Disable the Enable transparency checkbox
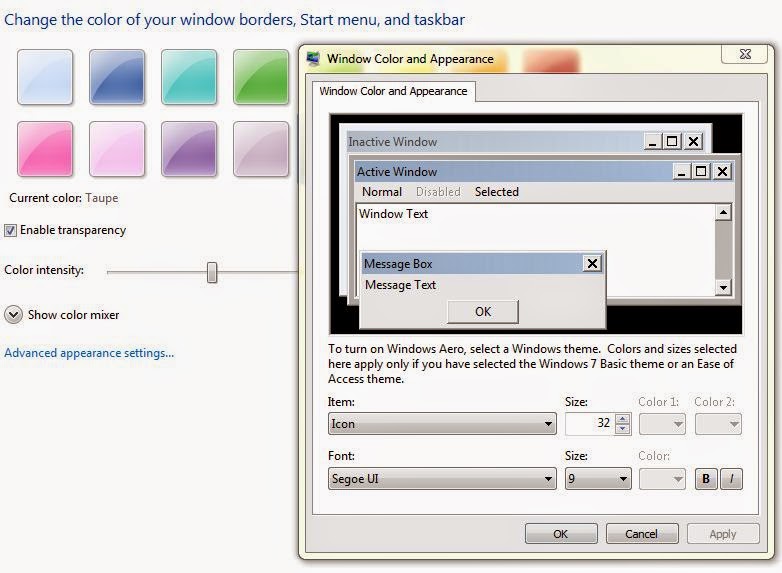 (x=10, y=230)
